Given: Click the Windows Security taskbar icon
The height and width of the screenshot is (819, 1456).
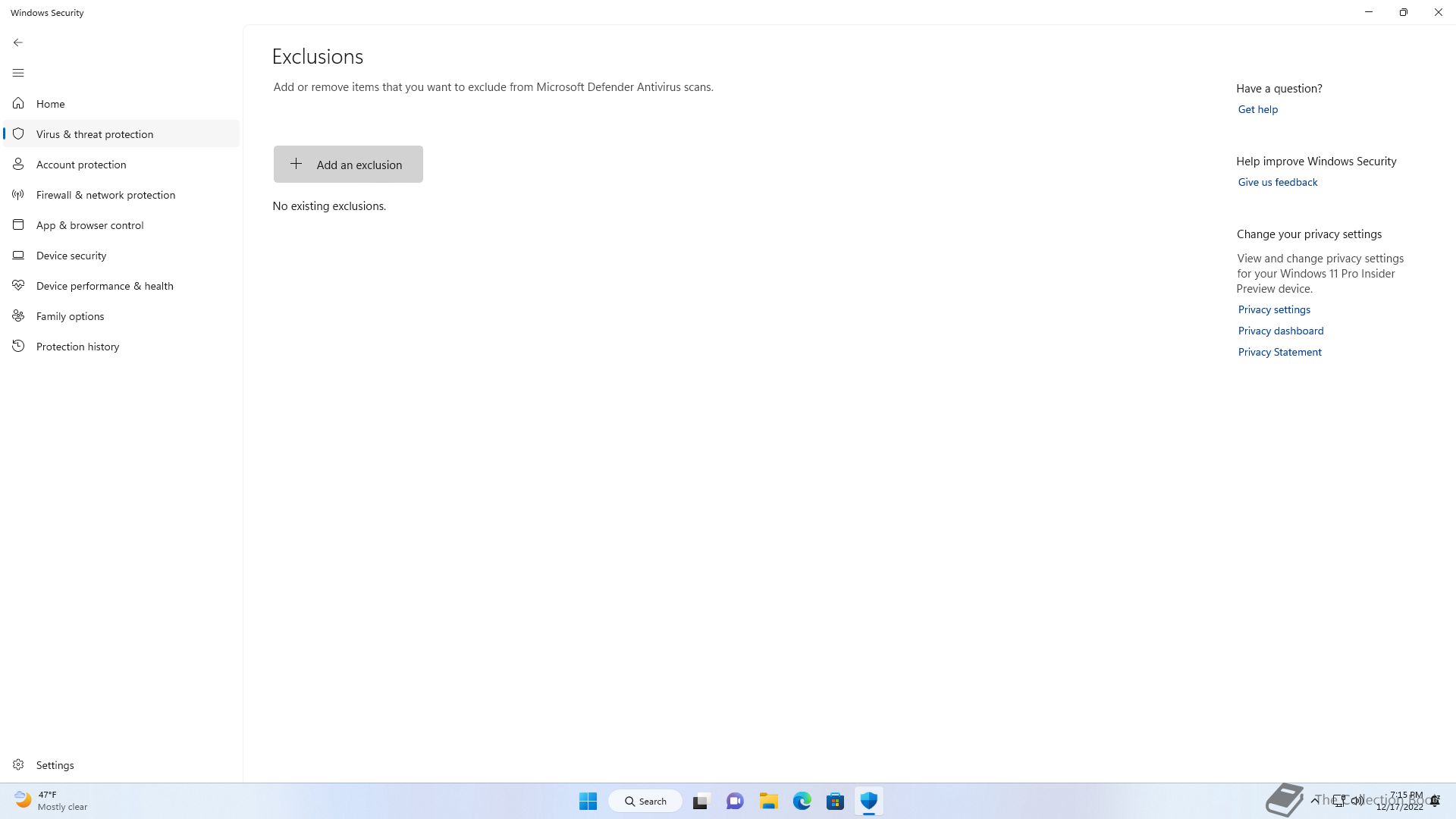Looking at the screenshot, I should 869,801.
